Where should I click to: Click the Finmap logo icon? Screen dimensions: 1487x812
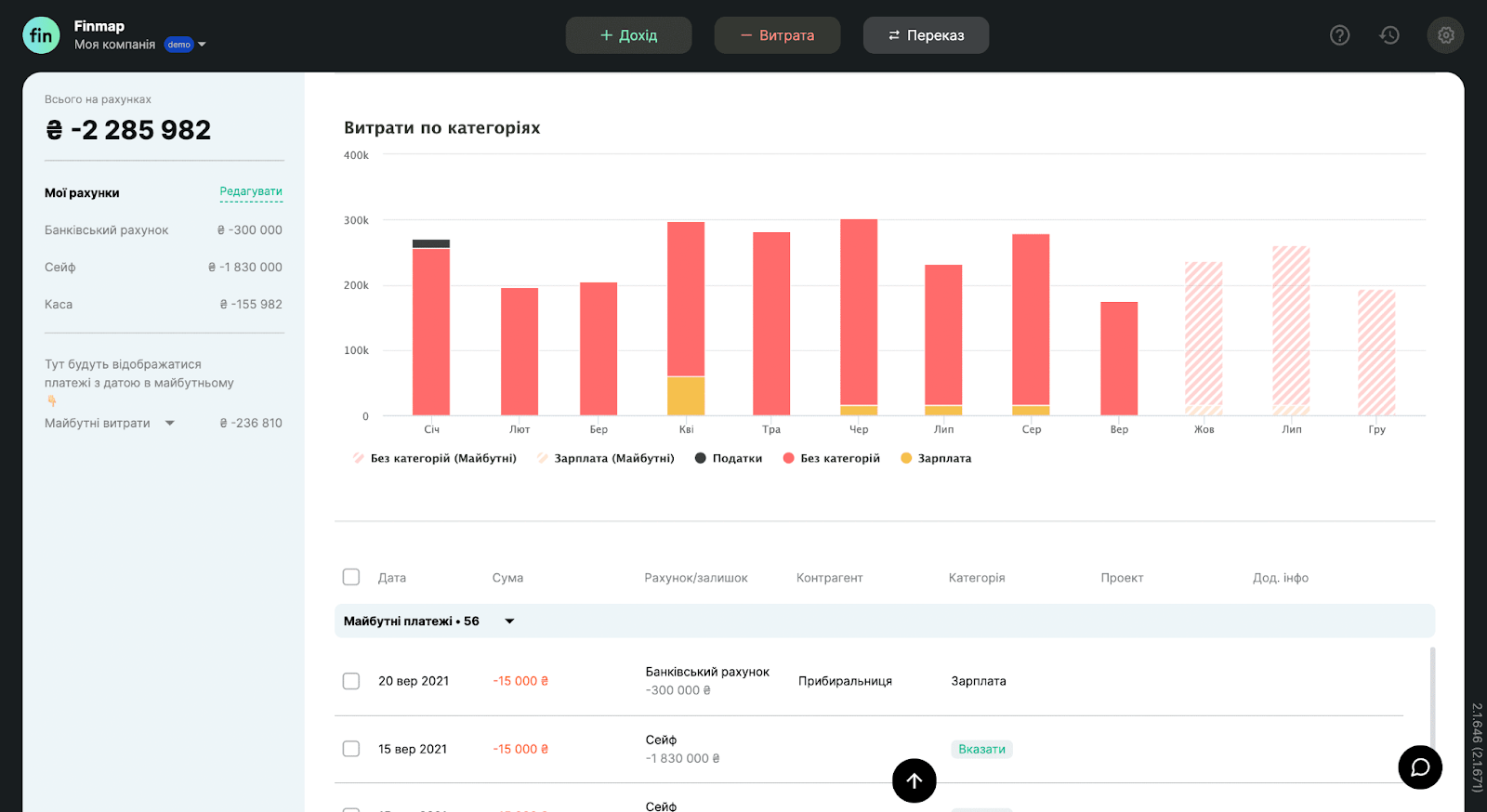[41, 35]
